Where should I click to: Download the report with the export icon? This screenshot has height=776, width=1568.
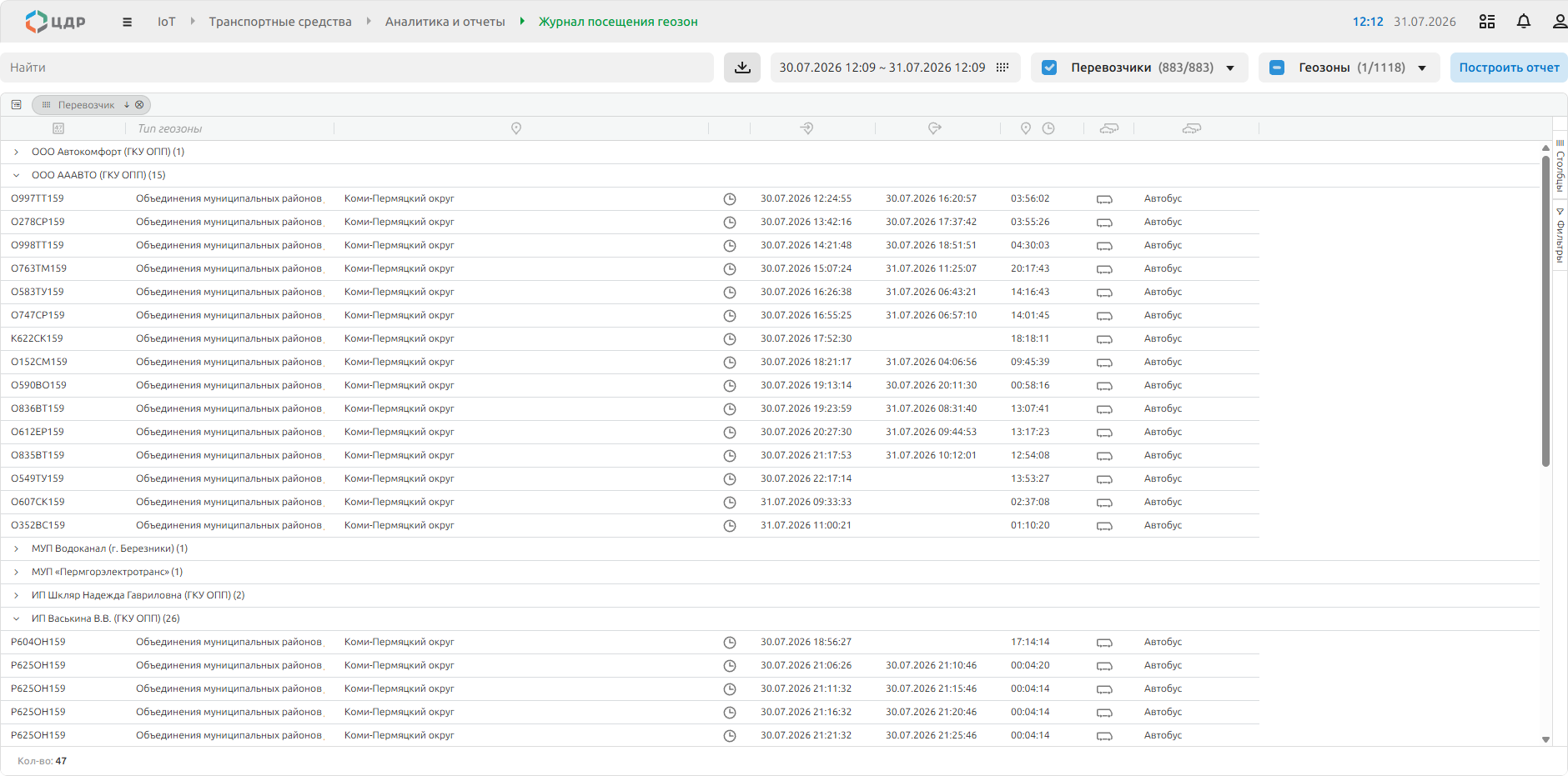click(x=742, y=68)
